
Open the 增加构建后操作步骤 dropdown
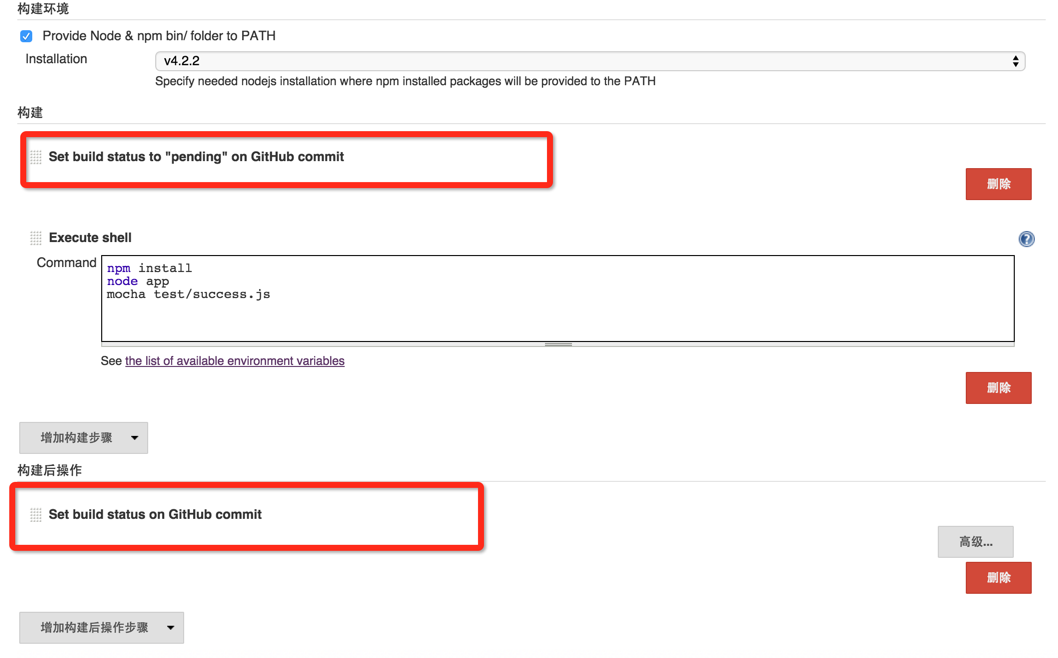[x=101, y=628]
